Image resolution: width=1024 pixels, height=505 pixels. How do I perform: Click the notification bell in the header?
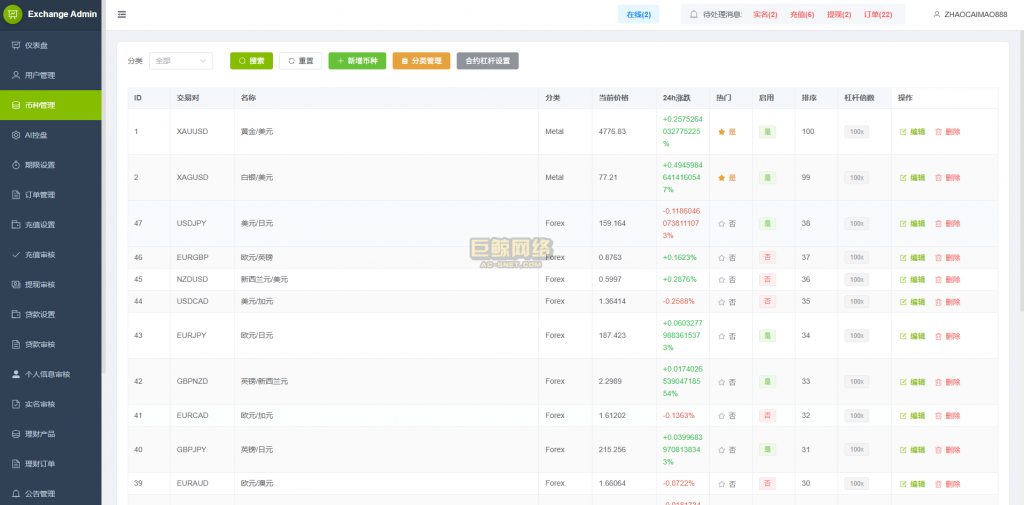pos(694,14)
